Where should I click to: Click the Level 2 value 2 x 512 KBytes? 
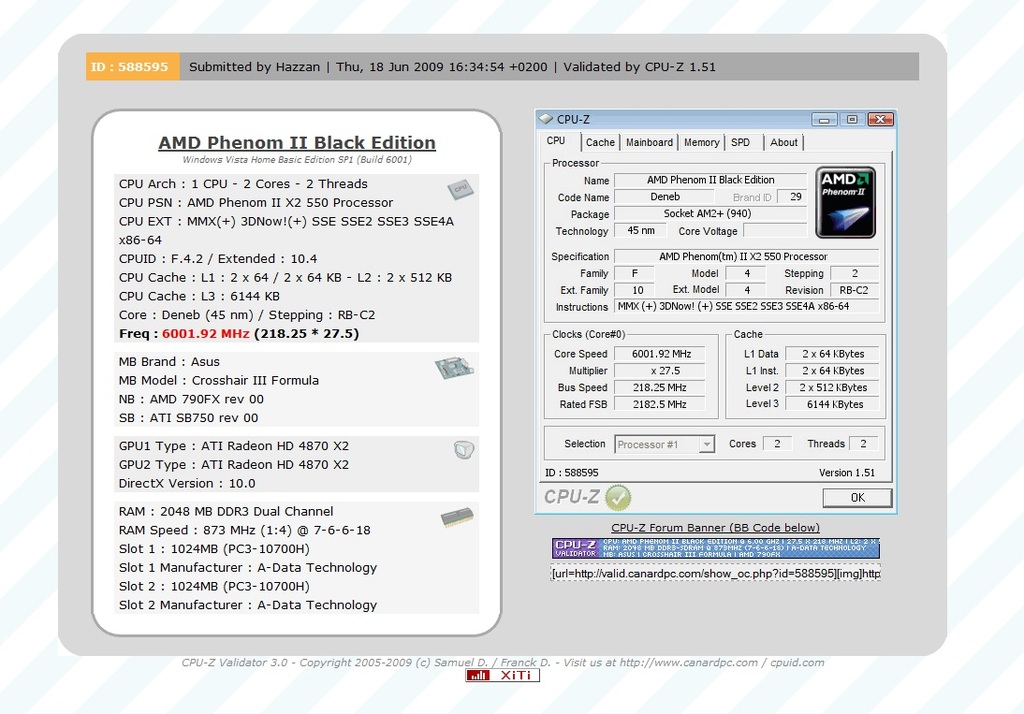pos(833,388)
